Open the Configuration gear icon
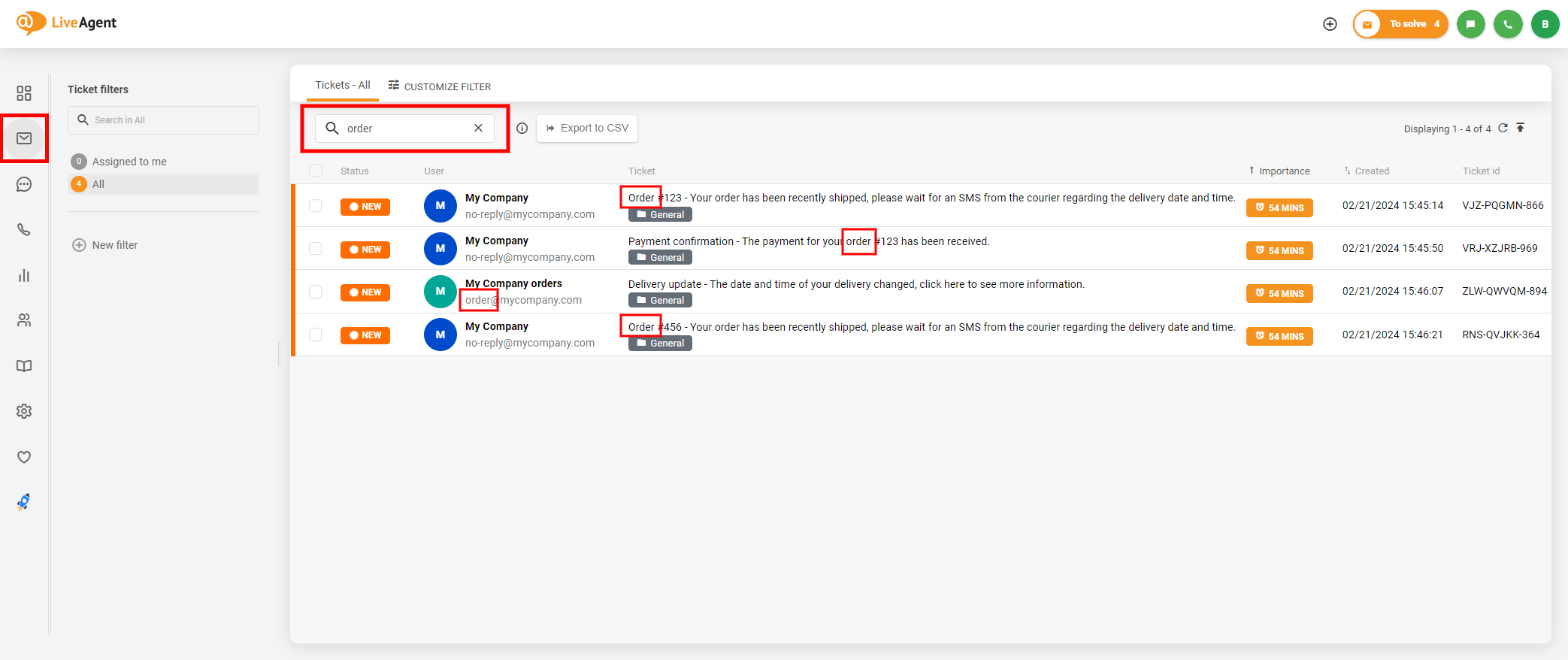1568x660 pixels. 24,411
